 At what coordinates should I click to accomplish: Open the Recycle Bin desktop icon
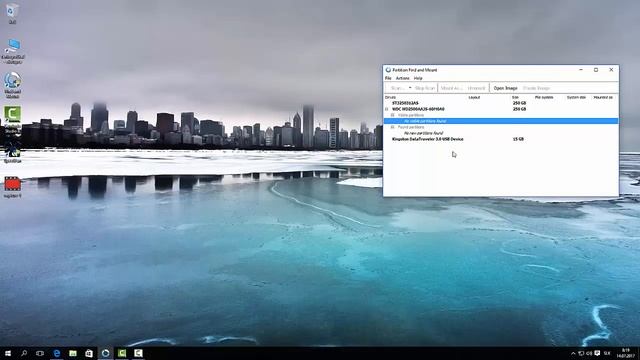pyautogui.click(x=12, y=13)
